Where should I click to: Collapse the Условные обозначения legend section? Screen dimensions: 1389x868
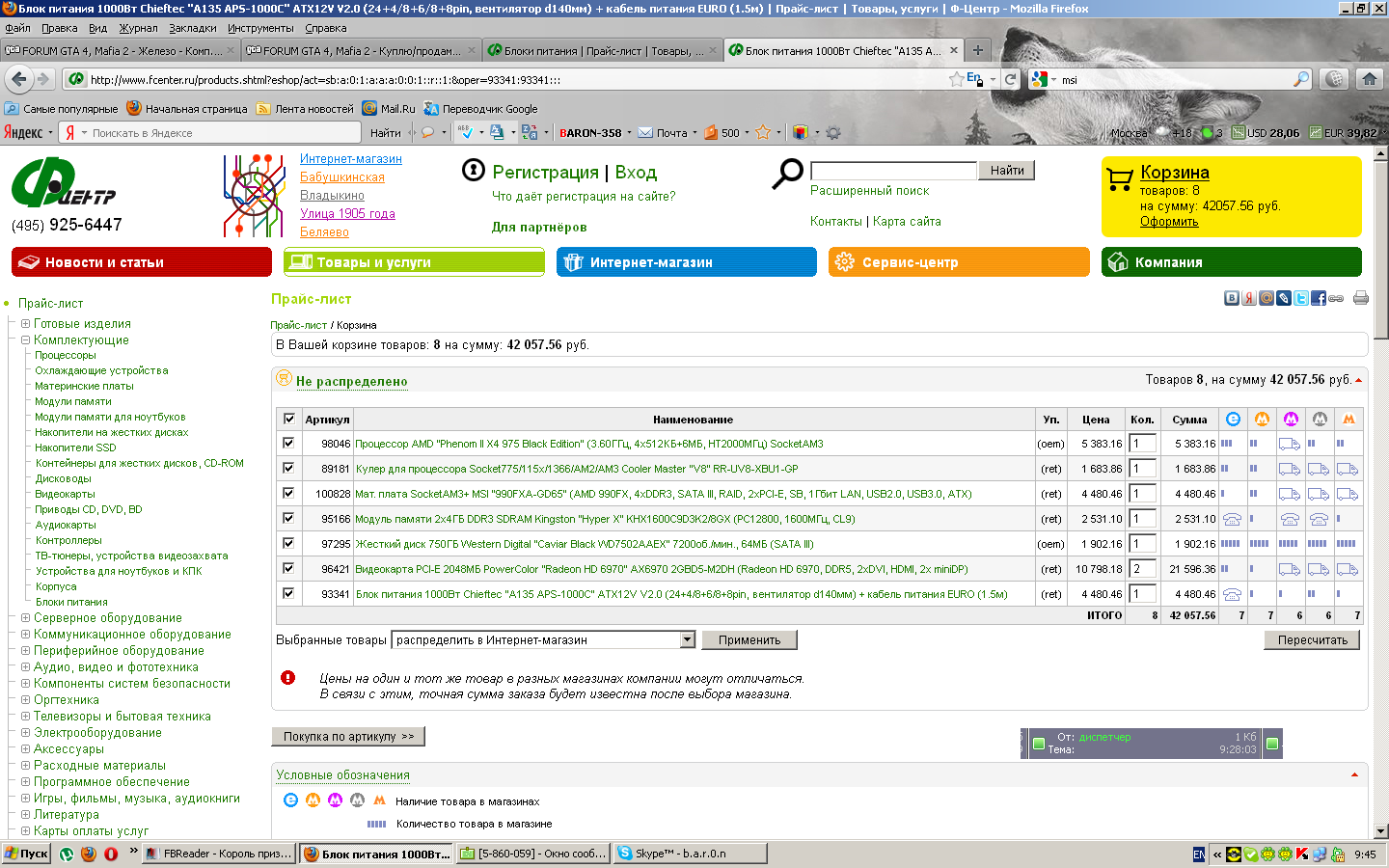click(1354, 775)
